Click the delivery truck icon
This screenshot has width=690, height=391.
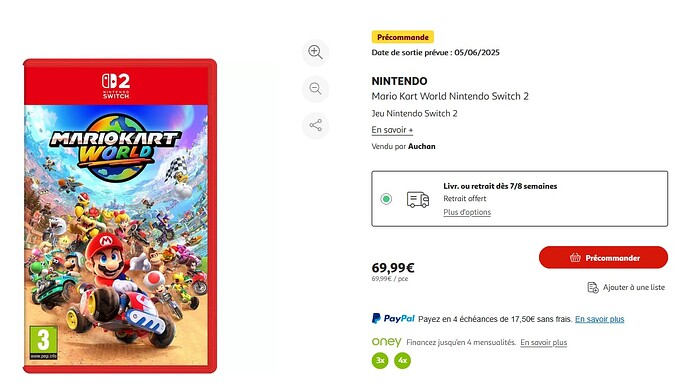click(418, 199)
